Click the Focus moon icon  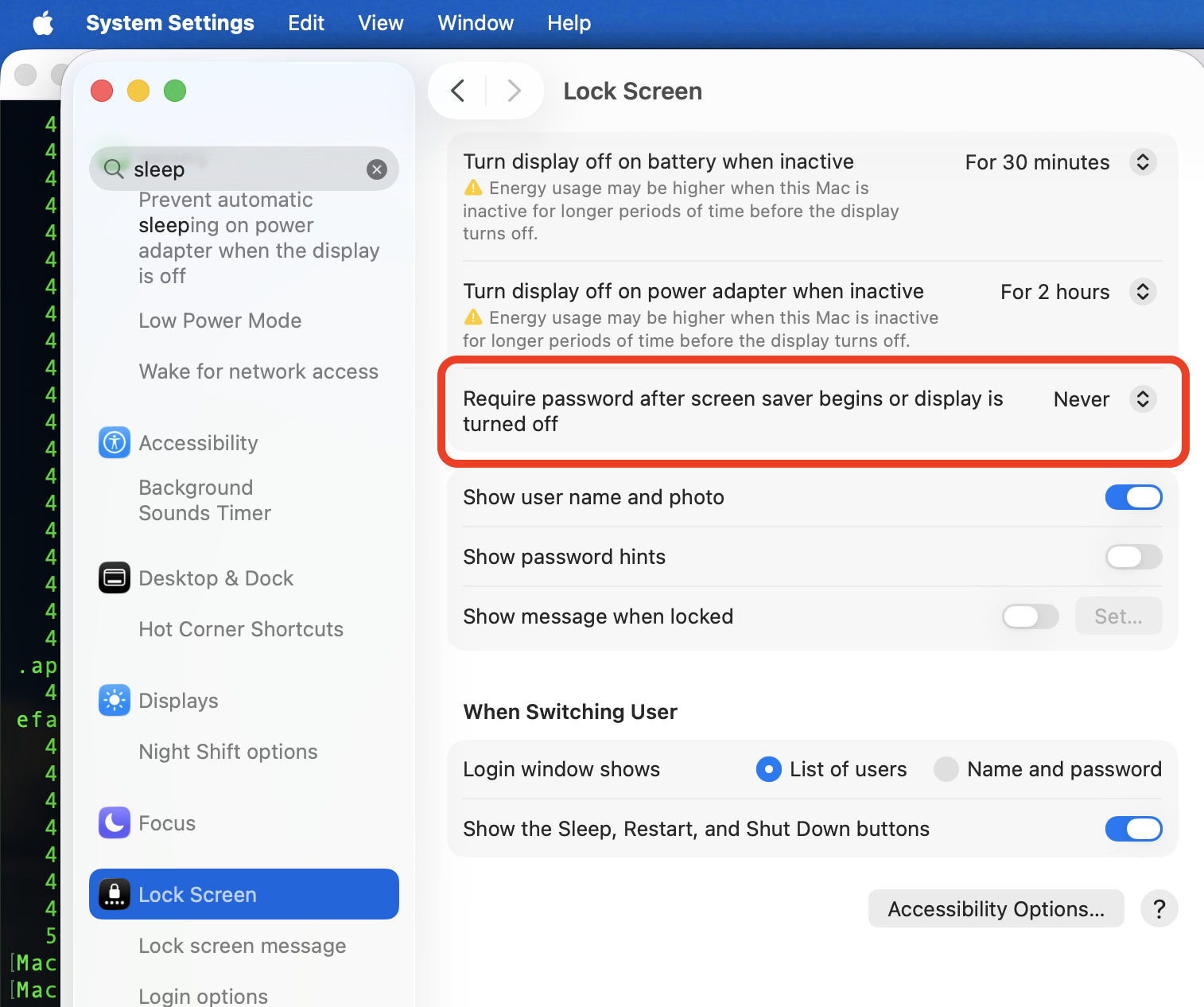tap(115, 823)
